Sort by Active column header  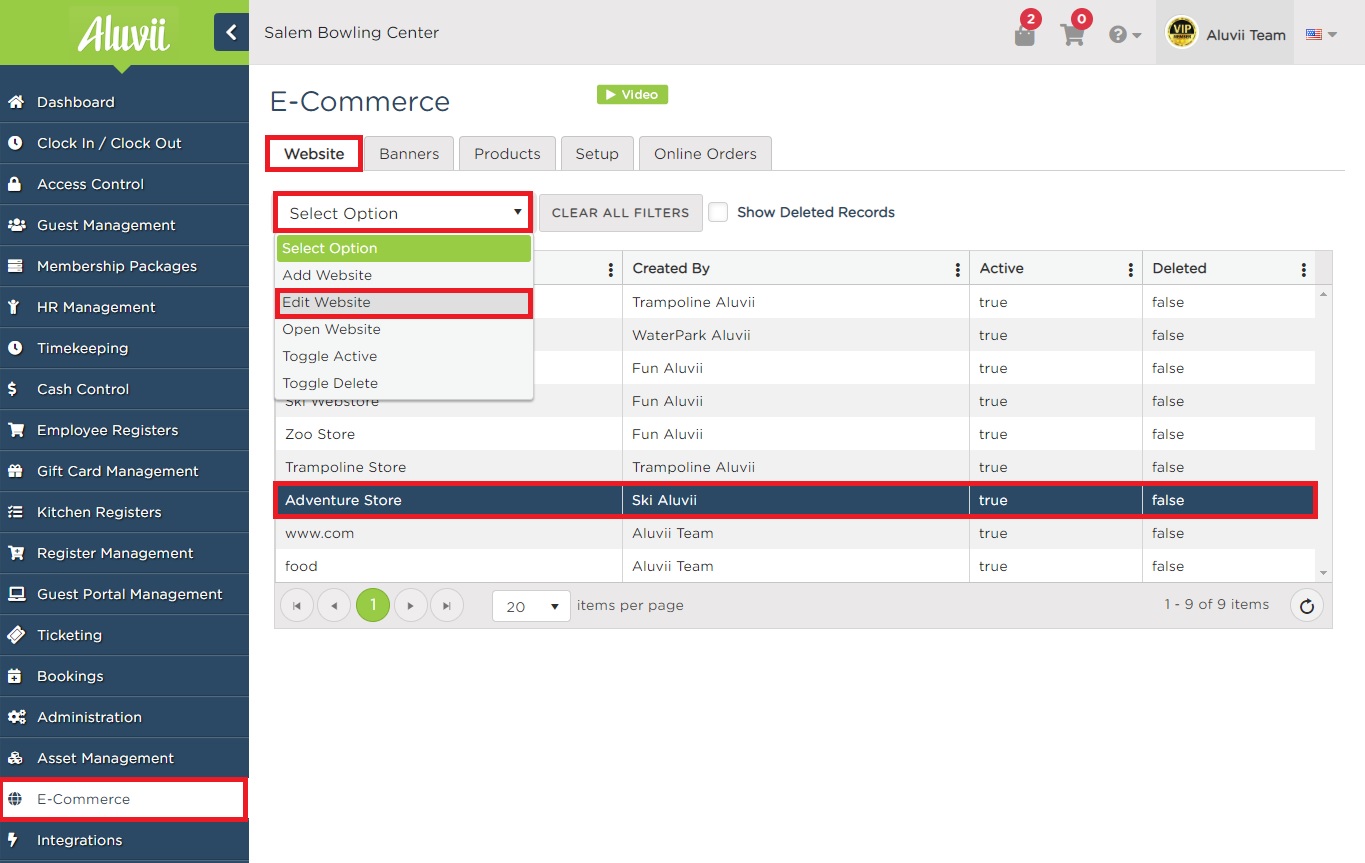click(1001, 268)
